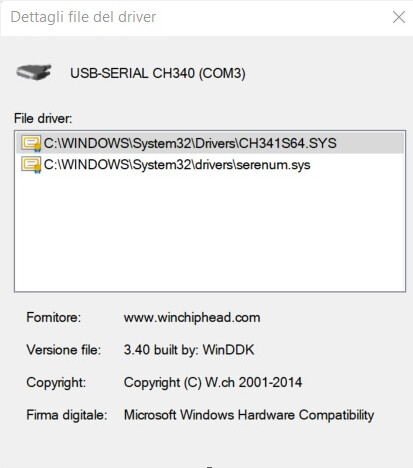Screen dimensions: 413x468
Task: Click the dialog title Dettagli file del driver
Action: pyautogui.click(x=83, y=17)
